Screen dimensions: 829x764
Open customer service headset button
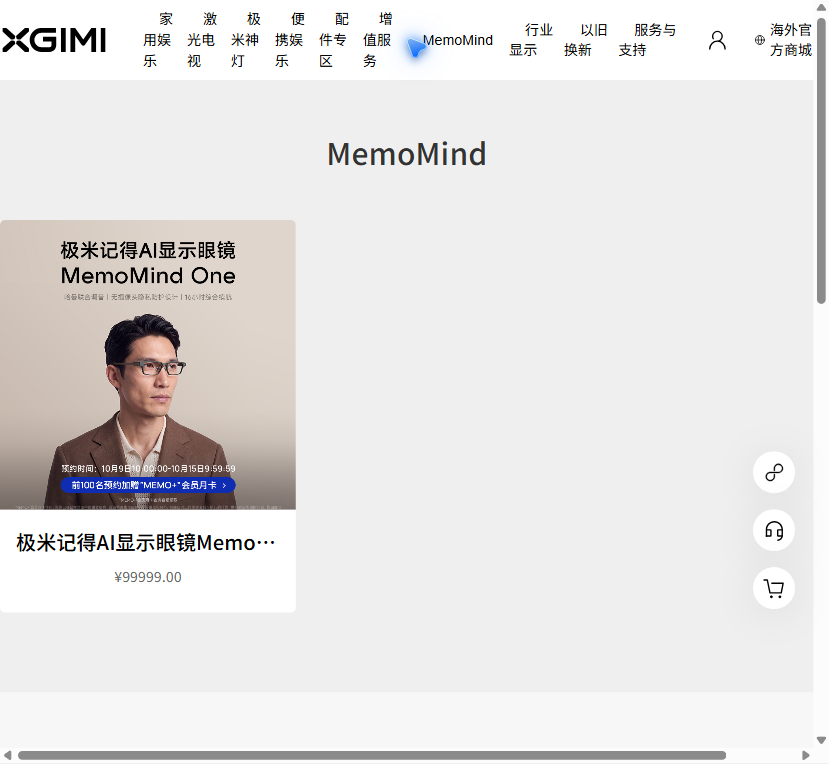(773, 530)
